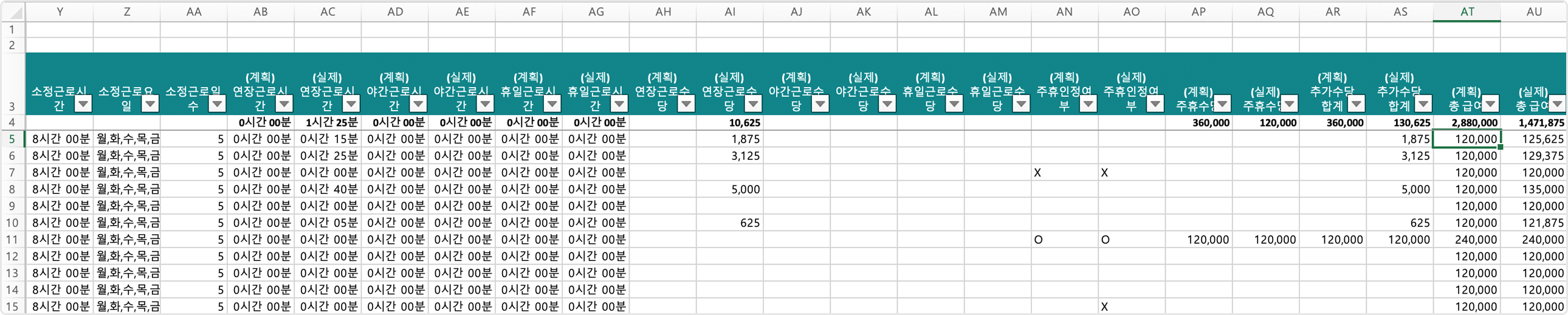Click filter arrow in column AP header
Viewport: 1568px width, 315px height.
click(x=1222, y=104)
